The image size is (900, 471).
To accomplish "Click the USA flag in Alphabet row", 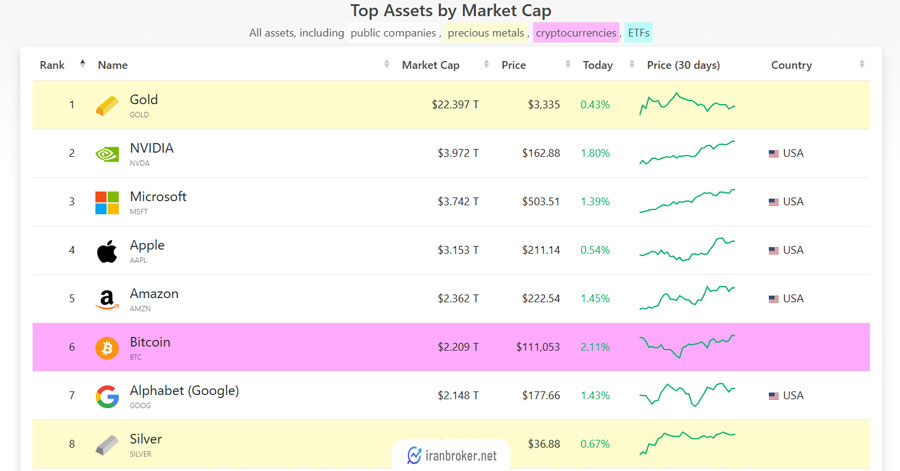I will (773, 396).
